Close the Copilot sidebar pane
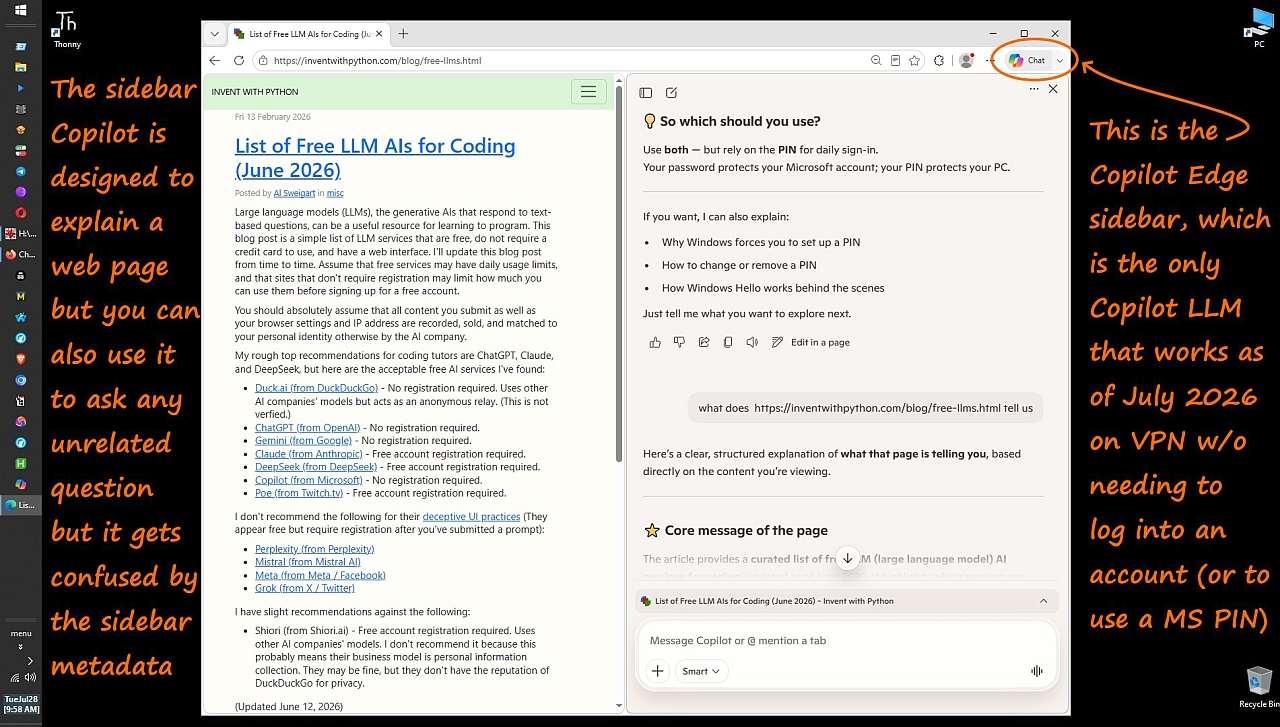This screenshot has height=727, width=1280. click(1053, 89)
